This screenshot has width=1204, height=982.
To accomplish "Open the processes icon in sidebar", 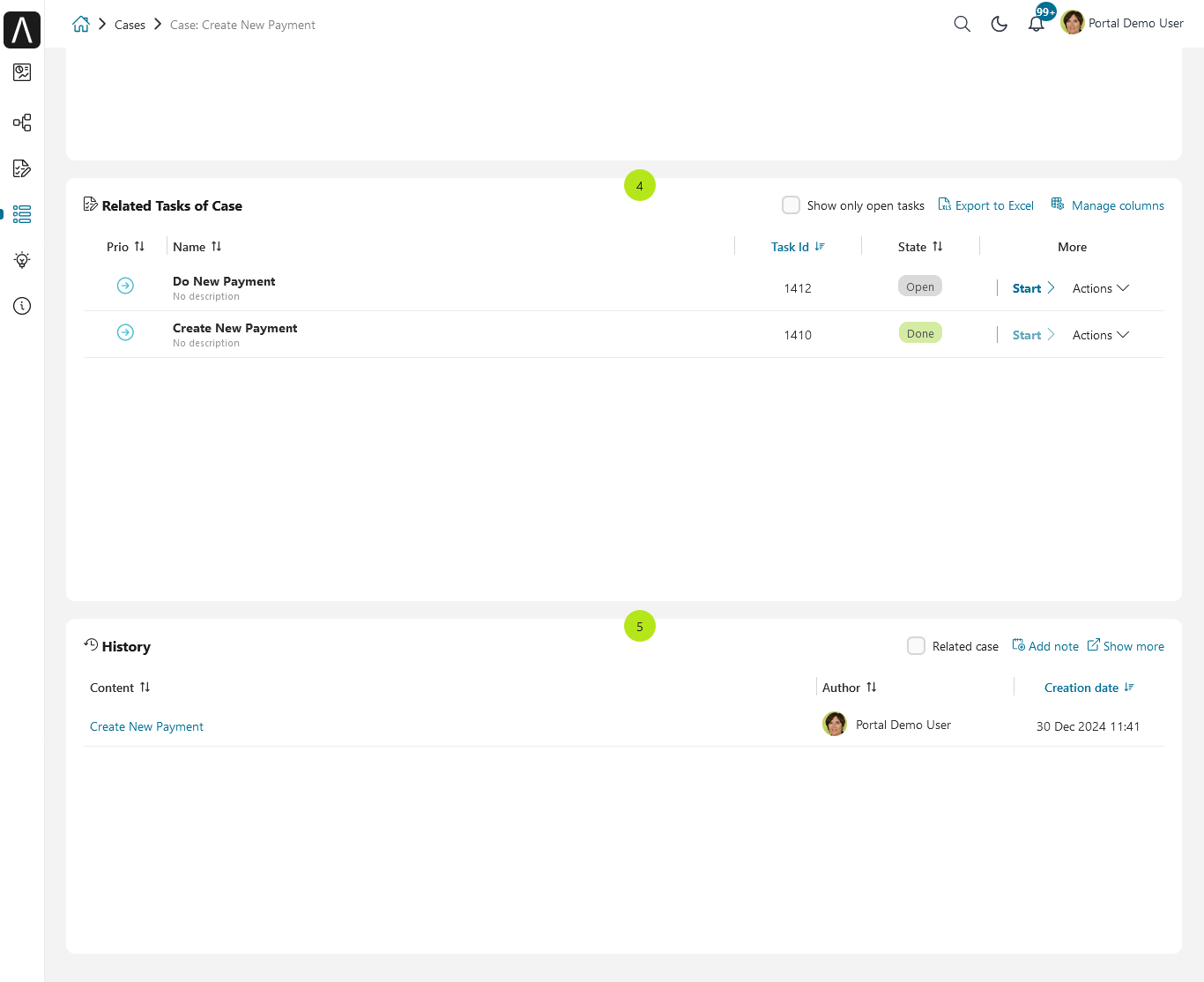I will click(22, 123).
